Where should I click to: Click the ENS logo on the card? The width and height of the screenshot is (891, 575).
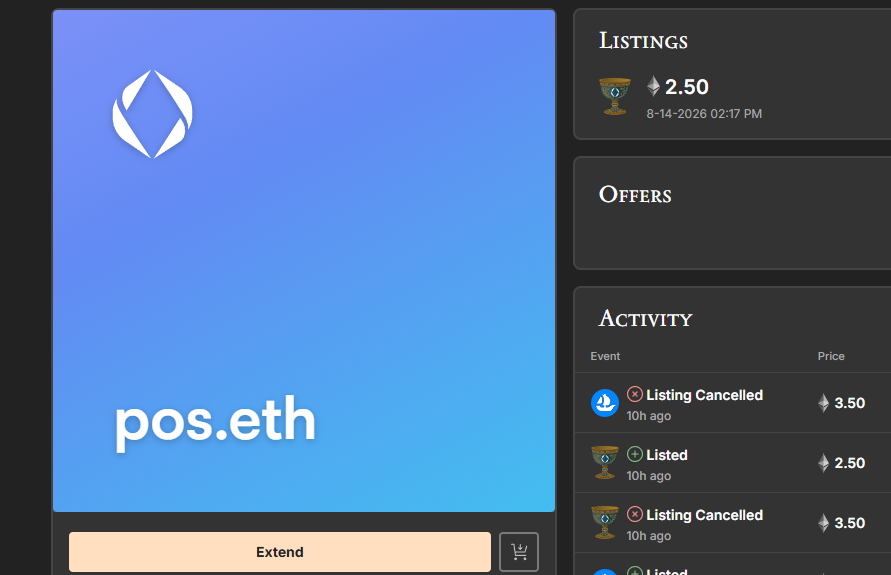pyautogui.click(x=152, y=114)
